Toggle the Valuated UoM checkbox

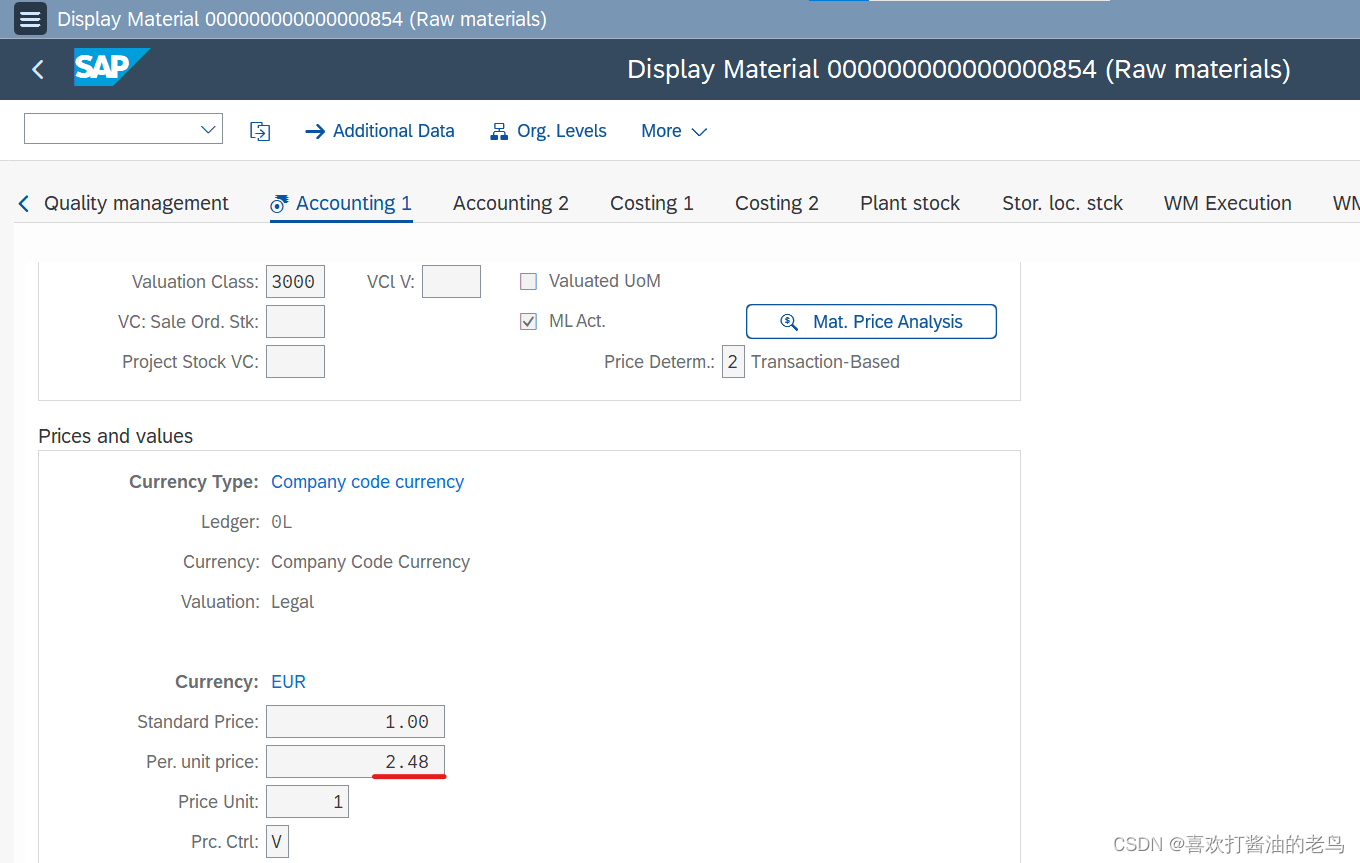tap(529, 281)
